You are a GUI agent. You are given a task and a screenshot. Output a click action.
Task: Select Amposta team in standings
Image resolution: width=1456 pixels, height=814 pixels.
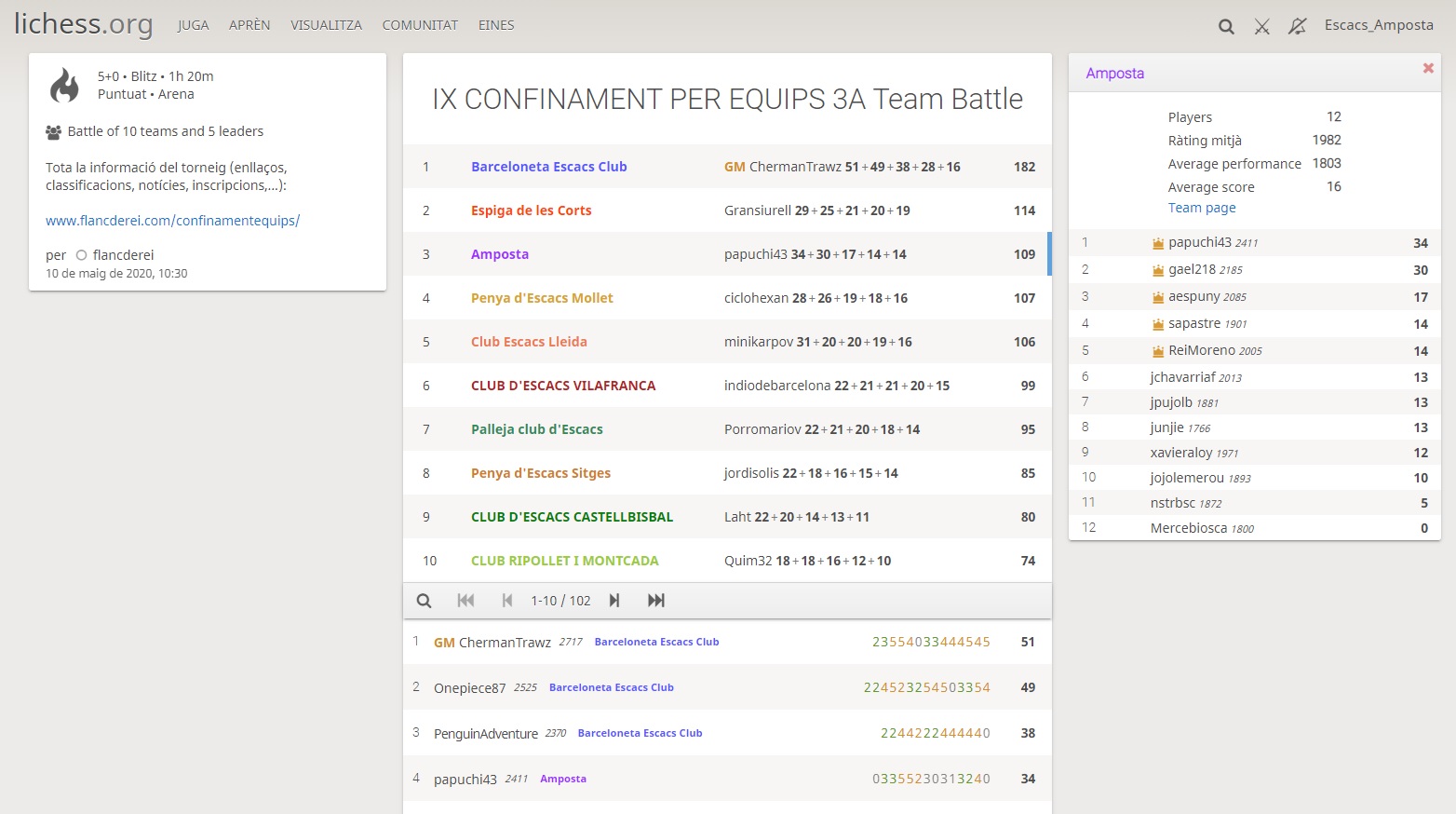click(x=727, y=254)
